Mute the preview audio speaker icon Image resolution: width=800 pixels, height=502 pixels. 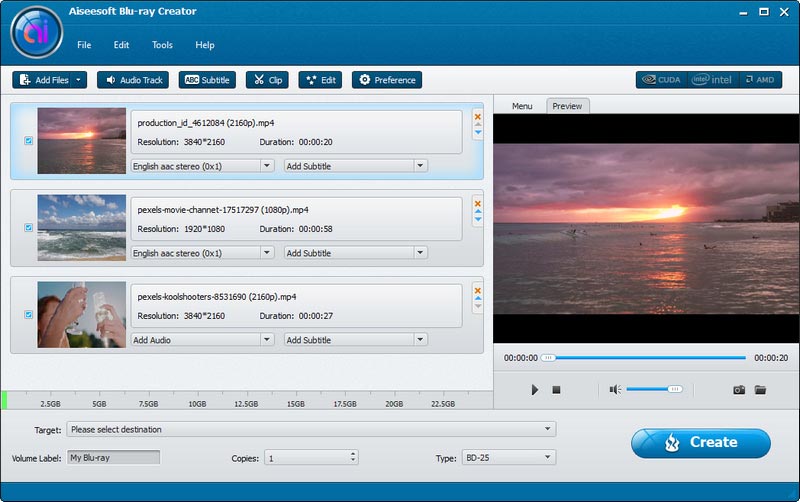pos(615,390)
